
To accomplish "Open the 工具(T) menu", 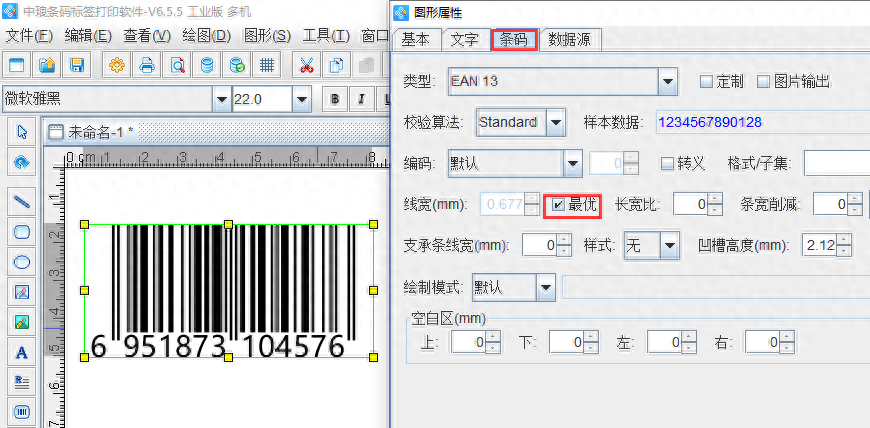I will click(326, 36).
